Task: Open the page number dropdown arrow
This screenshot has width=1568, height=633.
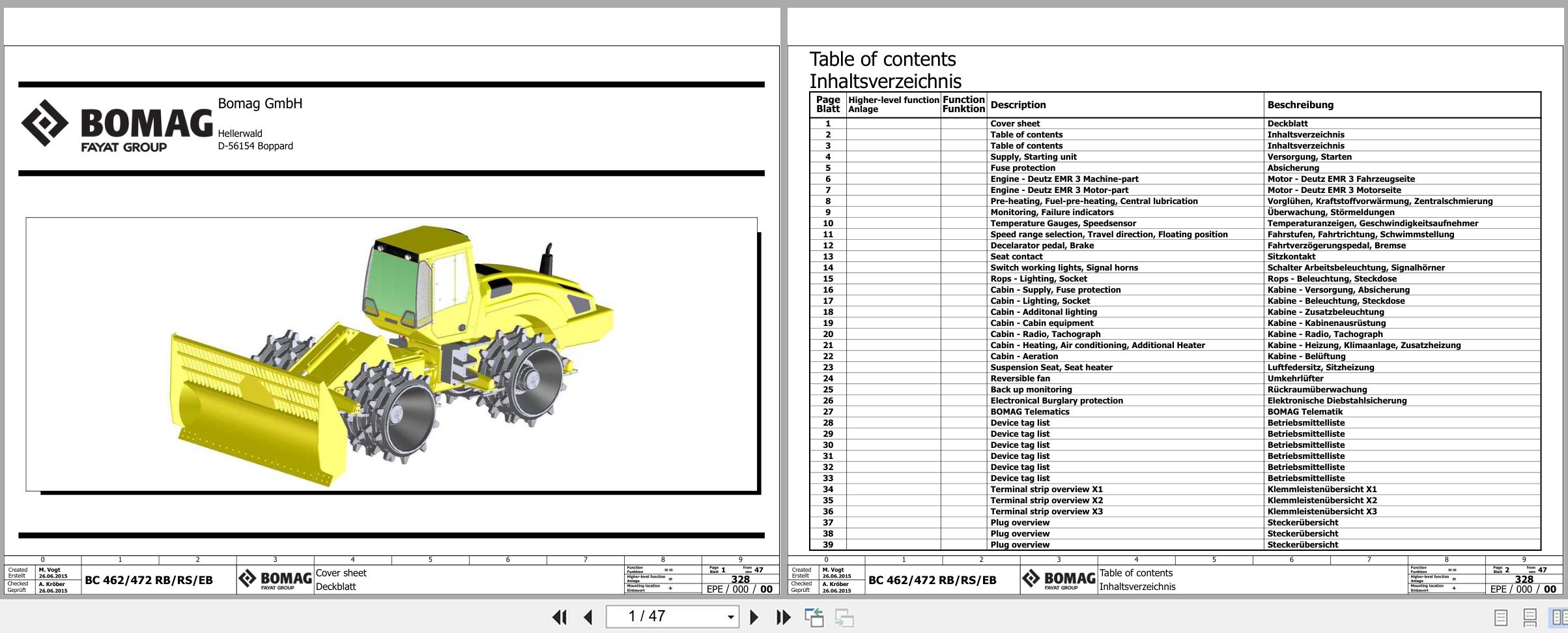Action: tap(730, 617)
